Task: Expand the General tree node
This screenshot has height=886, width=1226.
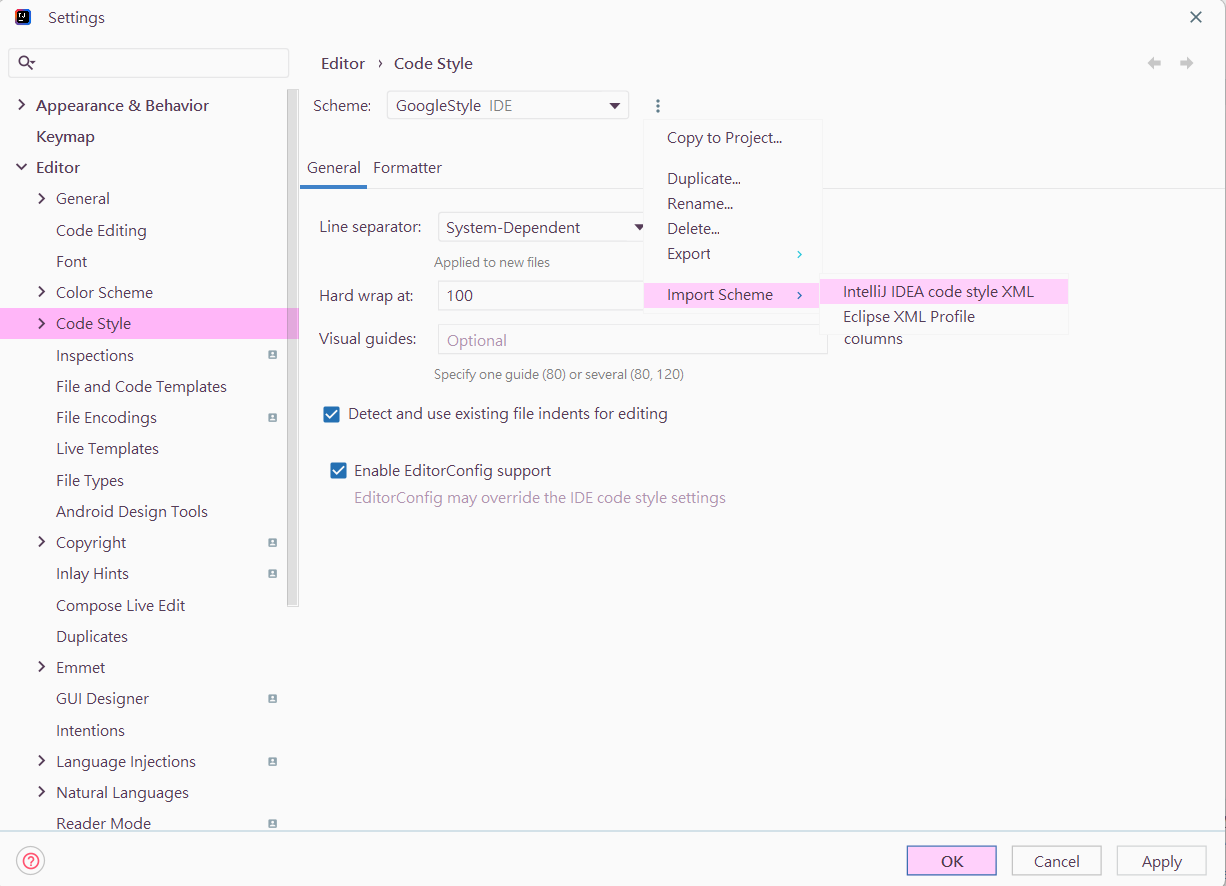Action: point(41,198)
